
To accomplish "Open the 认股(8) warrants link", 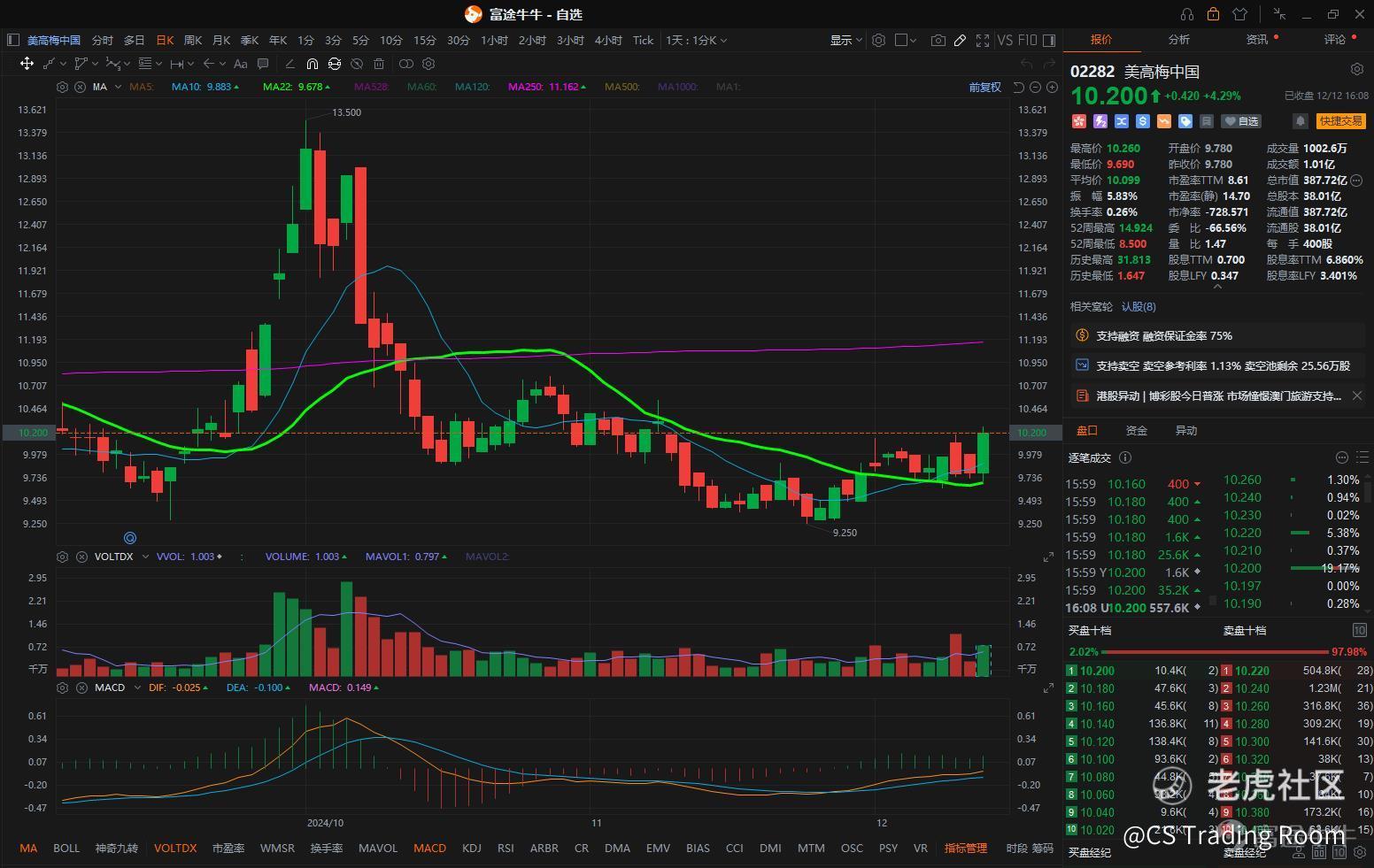I will [x=1139, y=307].
